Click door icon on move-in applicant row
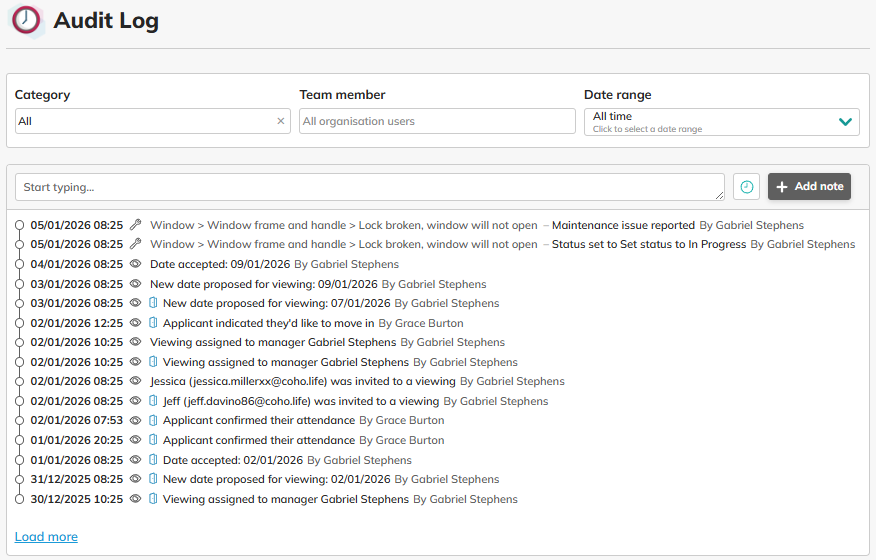The image size is (876, 560). 154,323
